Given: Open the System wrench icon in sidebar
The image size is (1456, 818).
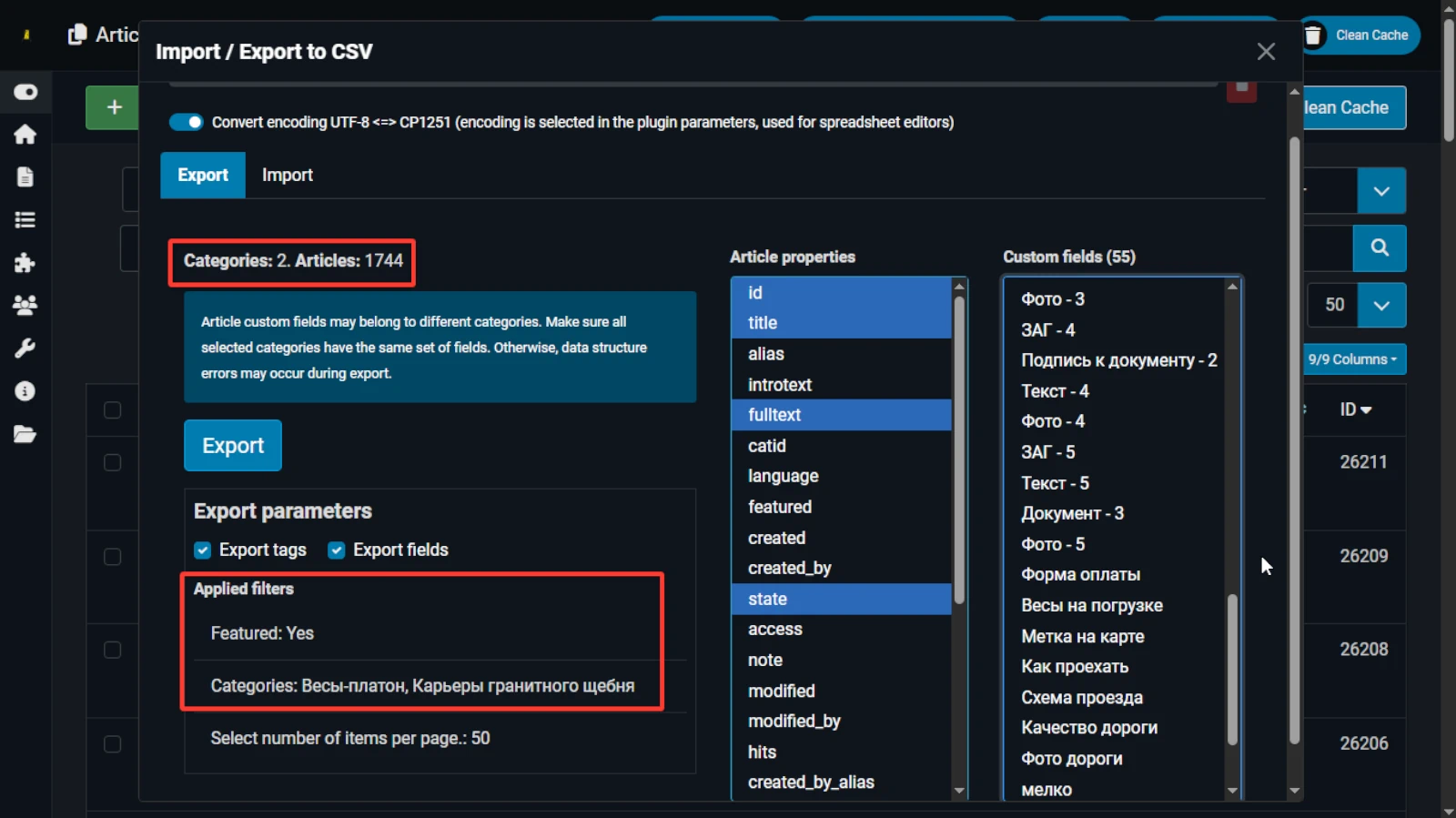Looking at the screenshot, I should pyautogui.click(x=25, y=348).
